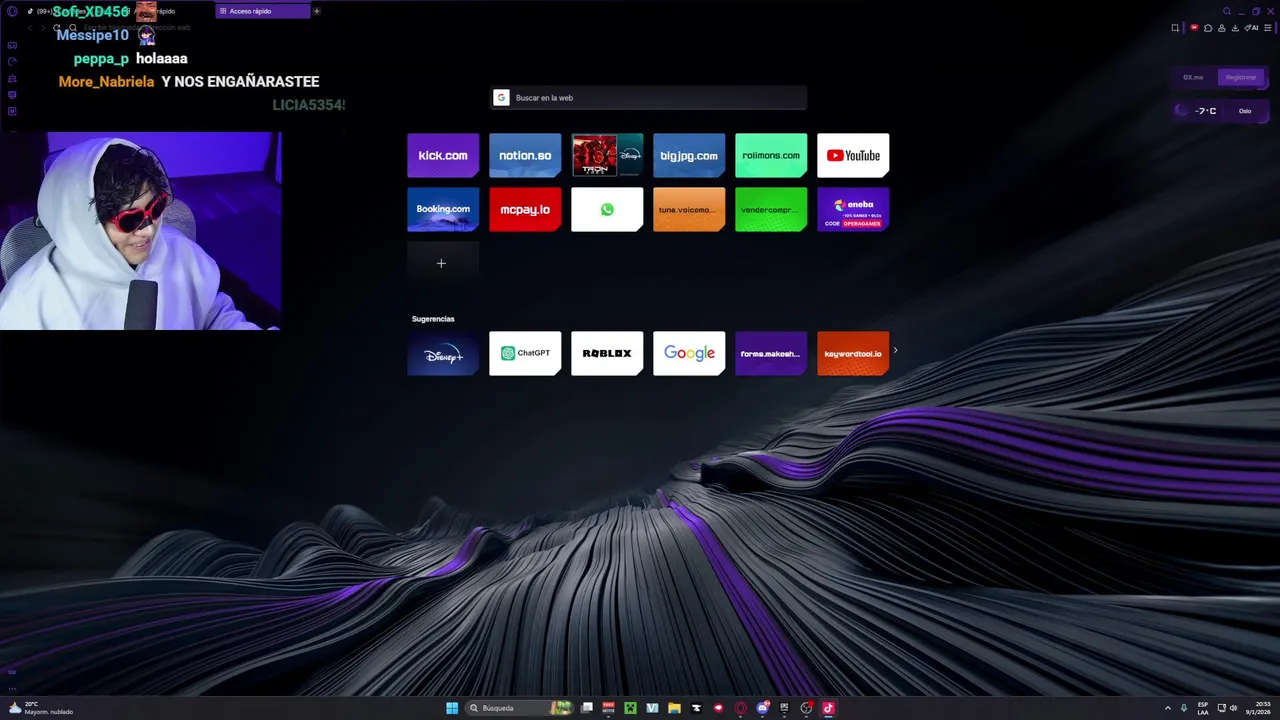Open the Booking.com speed dial tile

(443, 209)
